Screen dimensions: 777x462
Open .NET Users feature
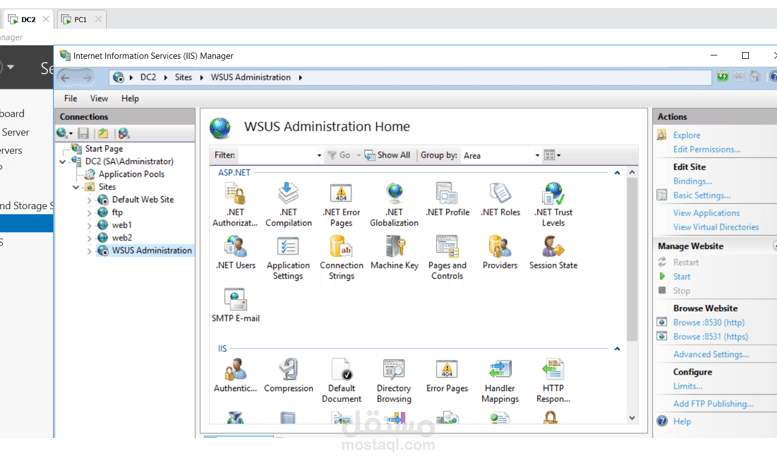(x=235, y=252)
